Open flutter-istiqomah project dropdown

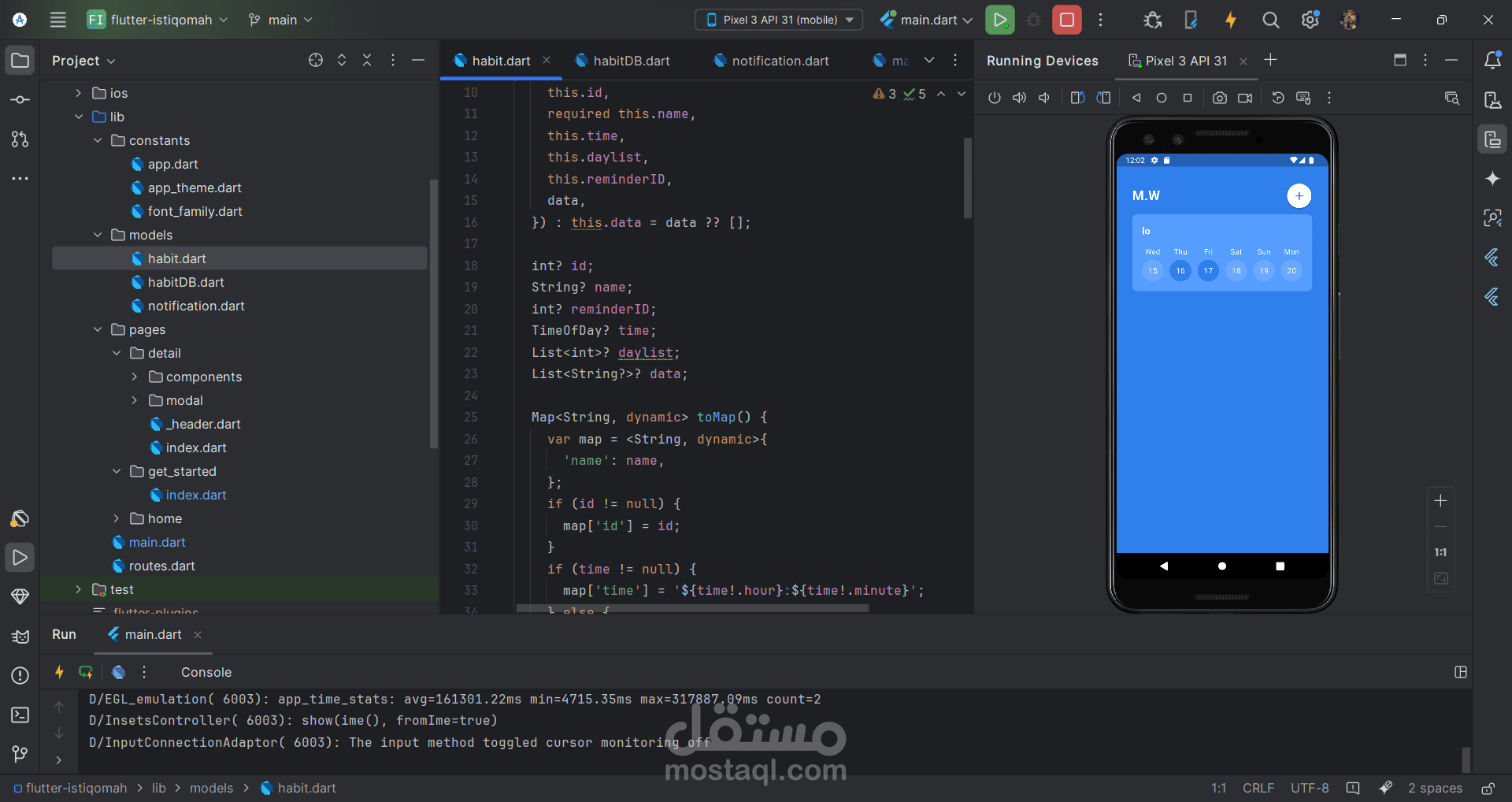tap(157, 20)
